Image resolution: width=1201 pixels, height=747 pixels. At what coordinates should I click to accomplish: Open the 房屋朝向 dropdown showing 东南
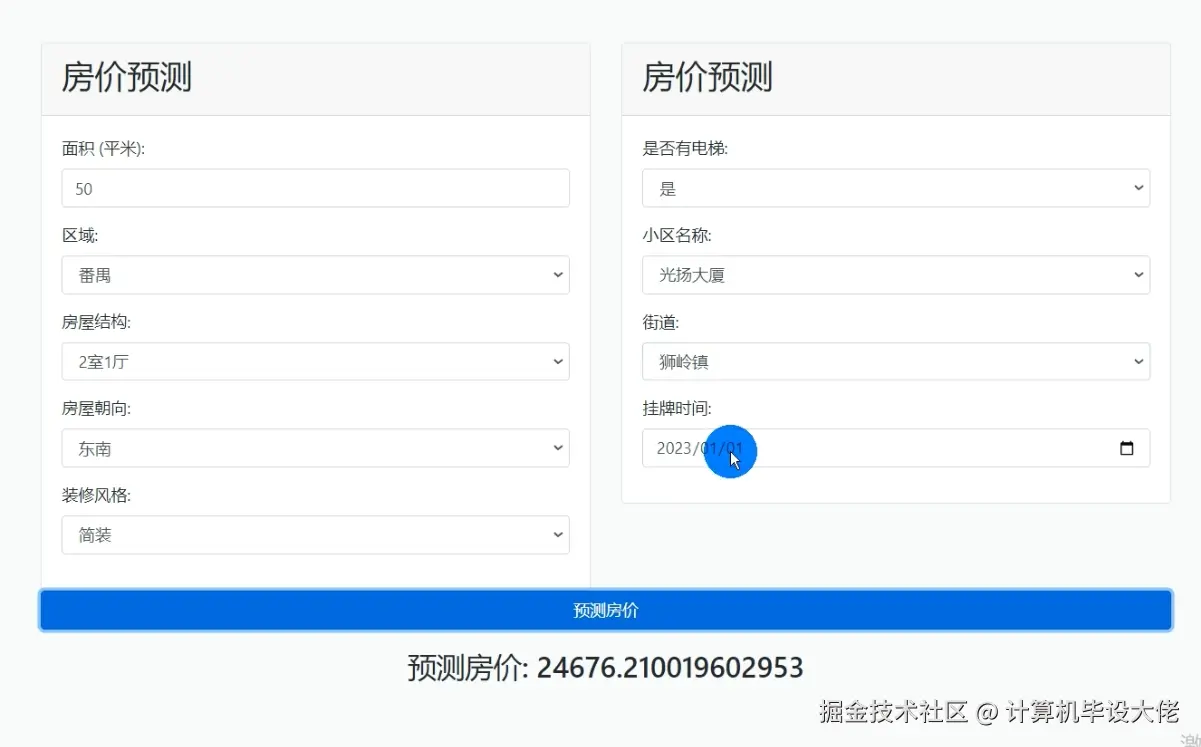click(315, 448)
